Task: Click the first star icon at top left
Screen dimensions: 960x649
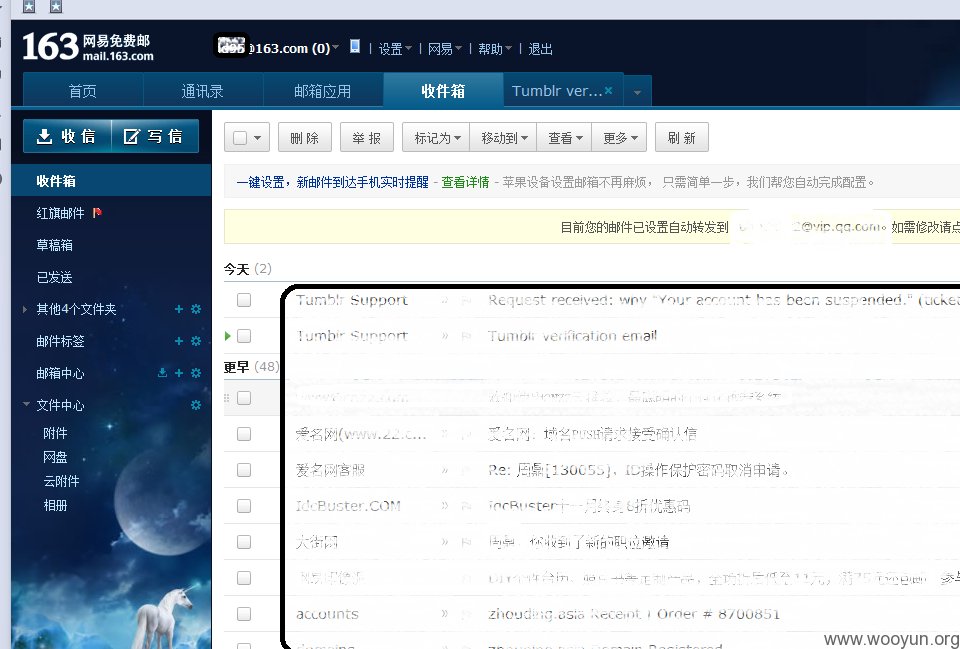Action: tap(29, 7)
